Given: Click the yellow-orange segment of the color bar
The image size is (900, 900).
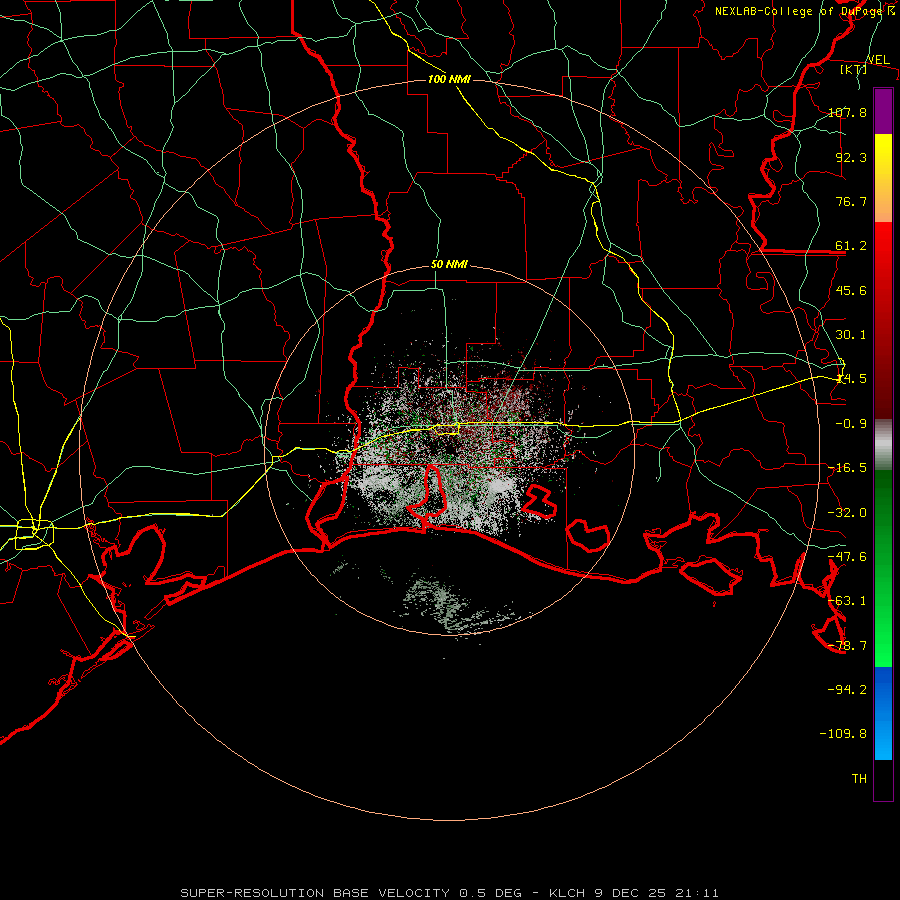Looking at the screenshot, I should point(883,178).
